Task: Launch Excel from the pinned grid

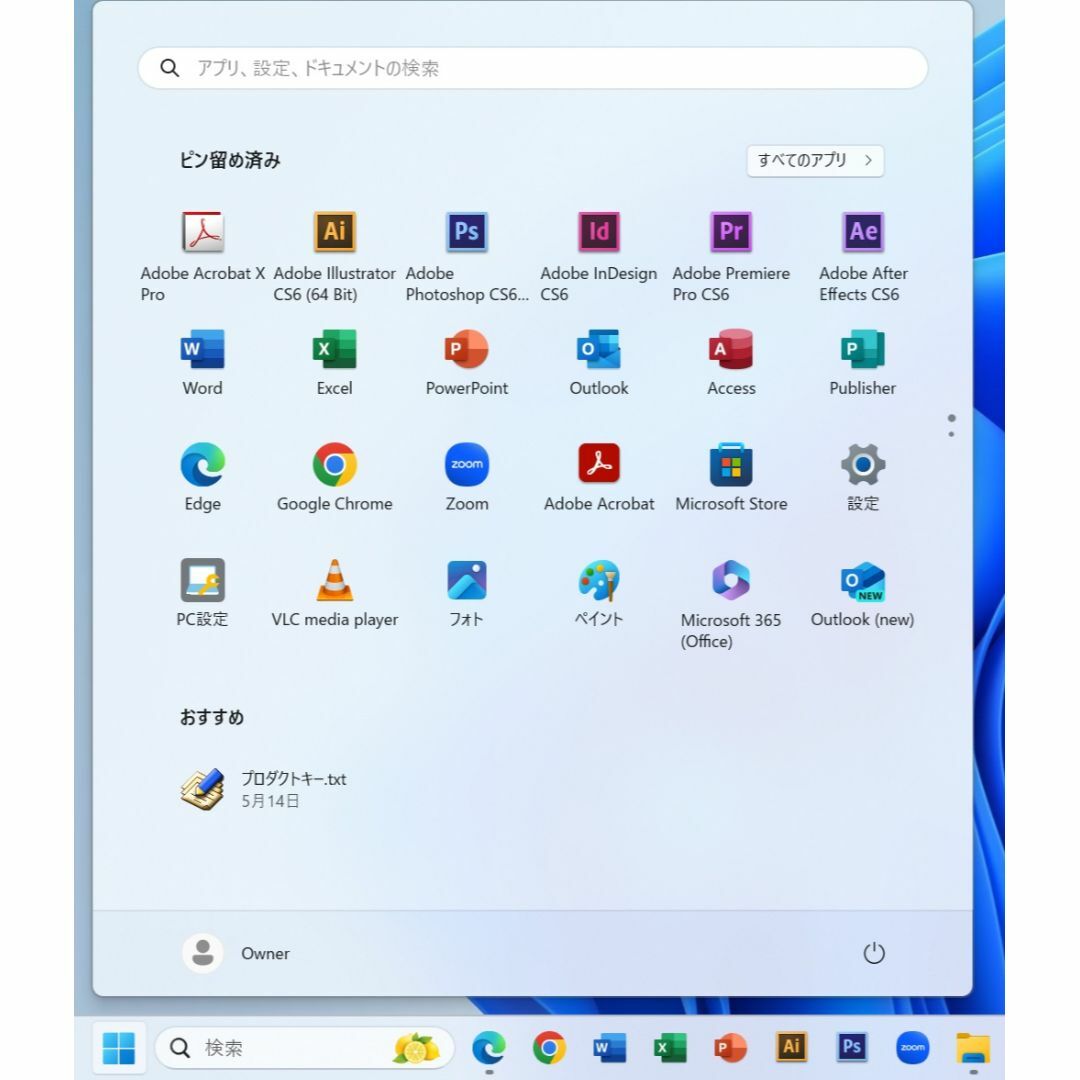Action: coord(335,363)
